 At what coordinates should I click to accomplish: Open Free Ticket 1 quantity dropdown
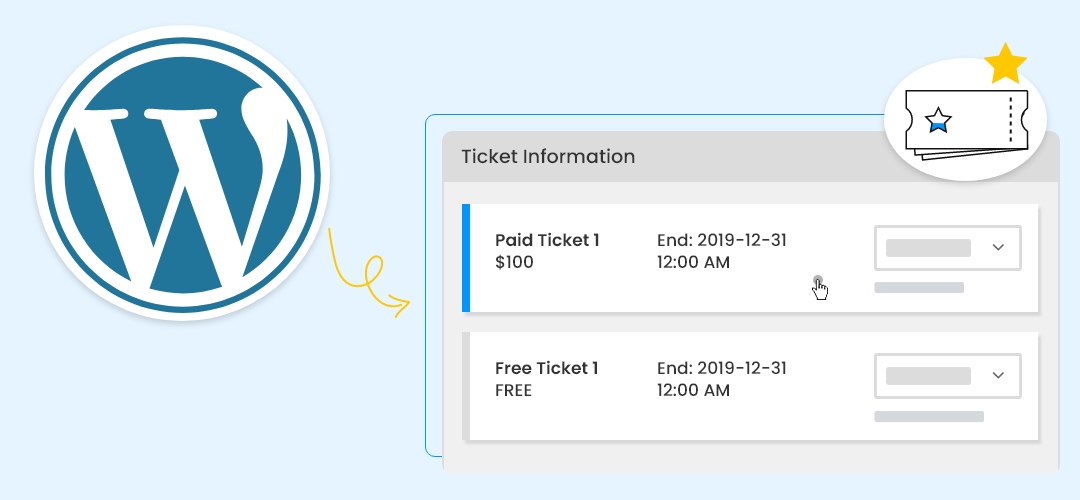947,375
